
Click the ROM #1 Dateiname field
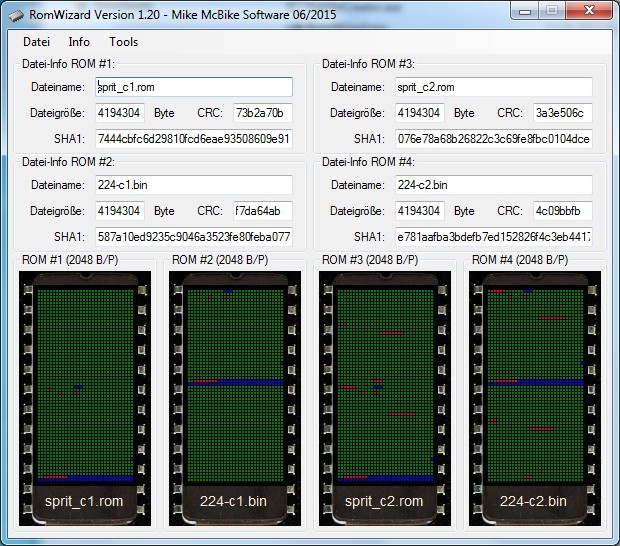coord(194,87)
